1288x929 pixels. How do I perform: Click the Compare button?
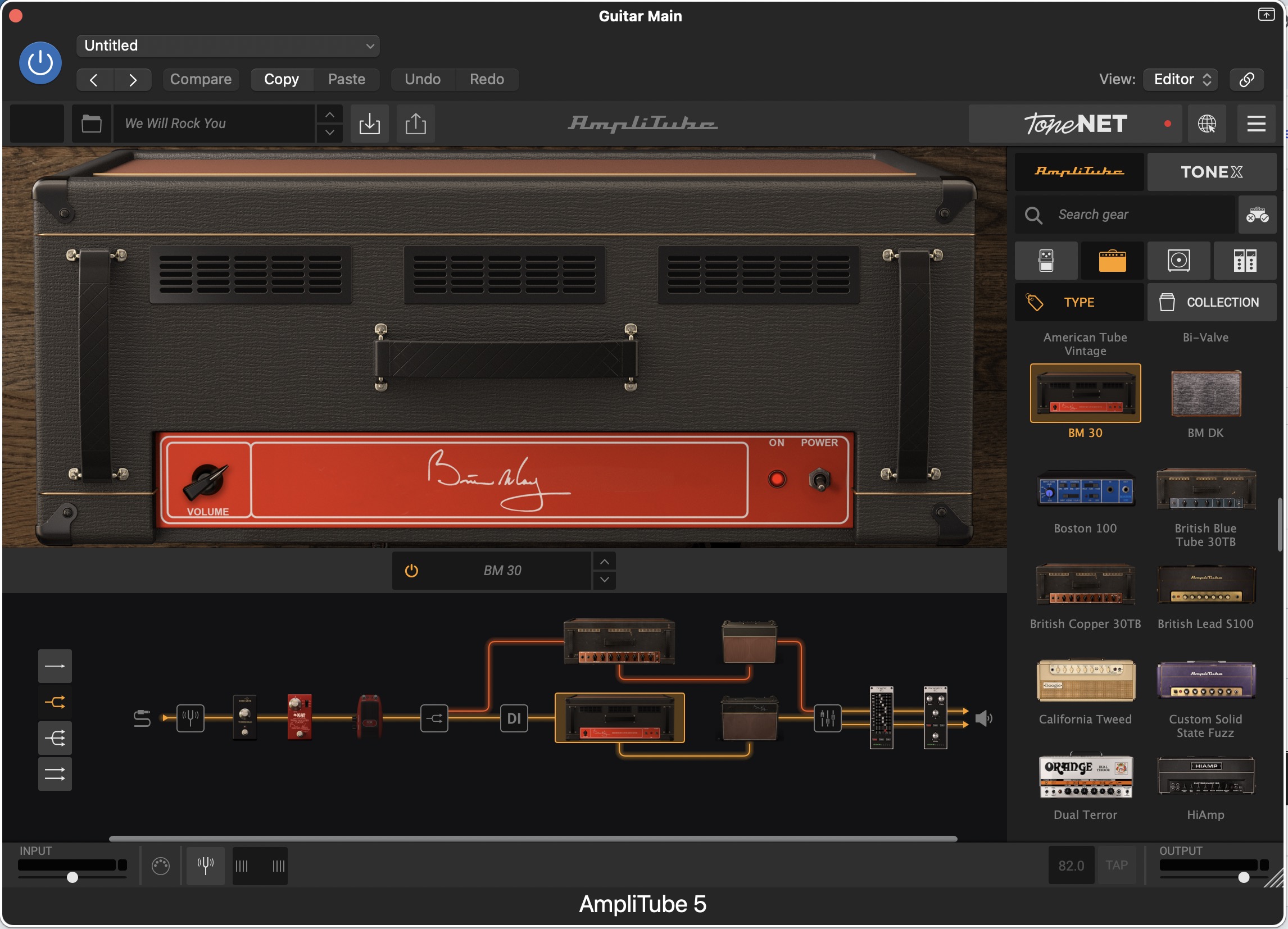click(201, 79)
